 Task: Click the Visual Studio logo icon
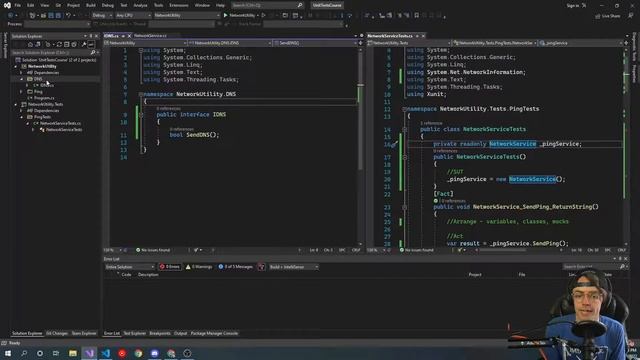[x=7, y=5]
